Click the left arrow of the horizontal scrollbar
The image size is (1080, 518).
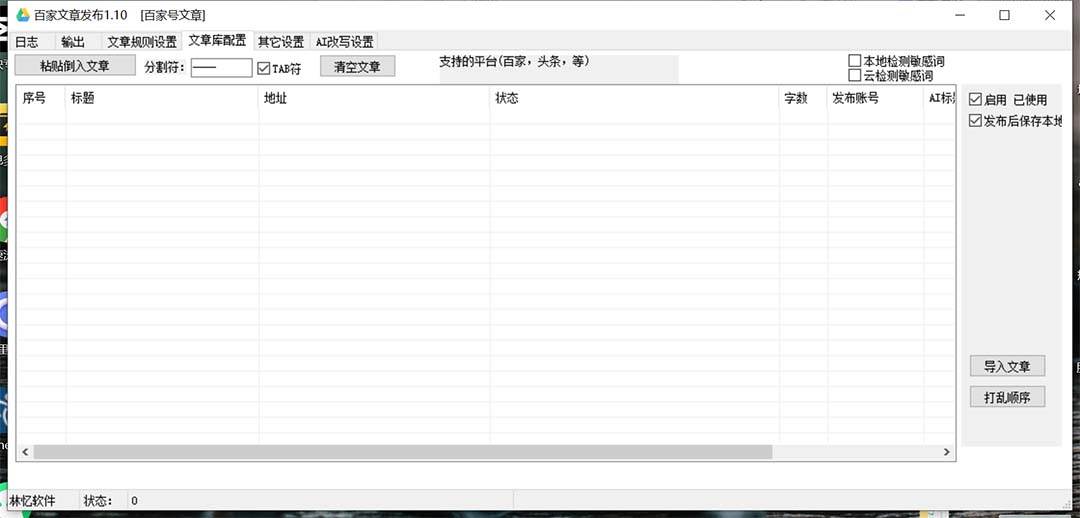[25, 452]
